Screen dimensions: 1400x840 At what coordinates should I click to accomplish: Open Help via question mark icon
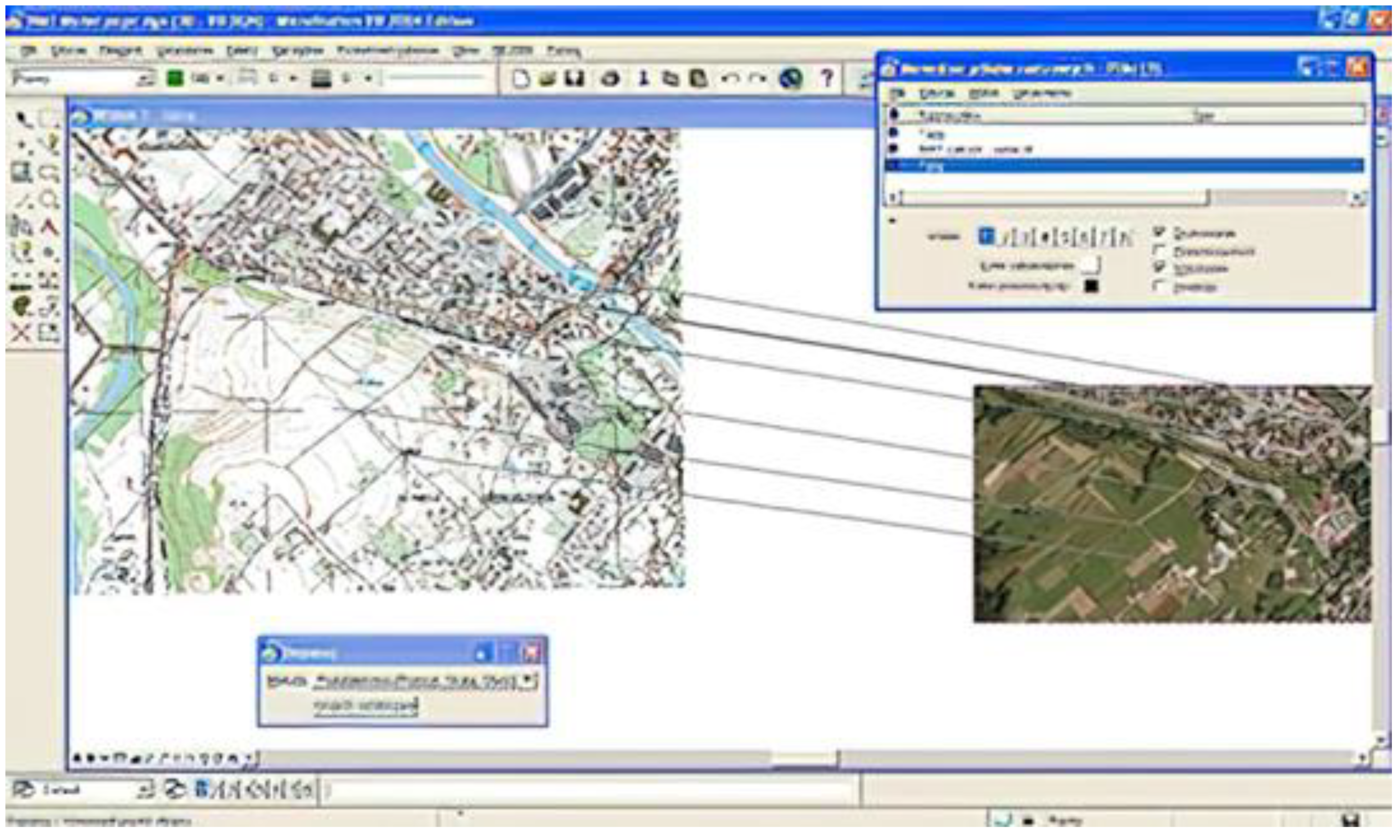[x=827, y=78]
